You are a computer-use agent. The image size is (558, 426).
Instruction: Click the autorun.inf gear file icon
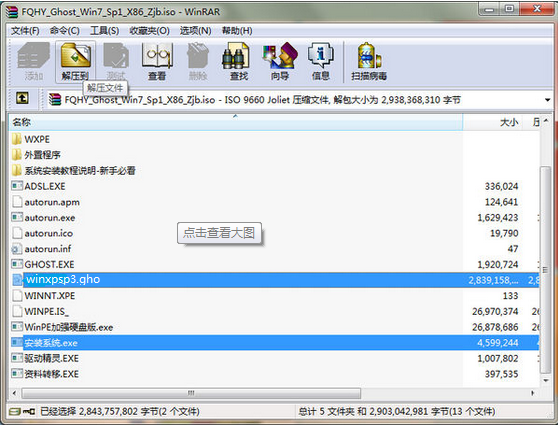[17, 248]
